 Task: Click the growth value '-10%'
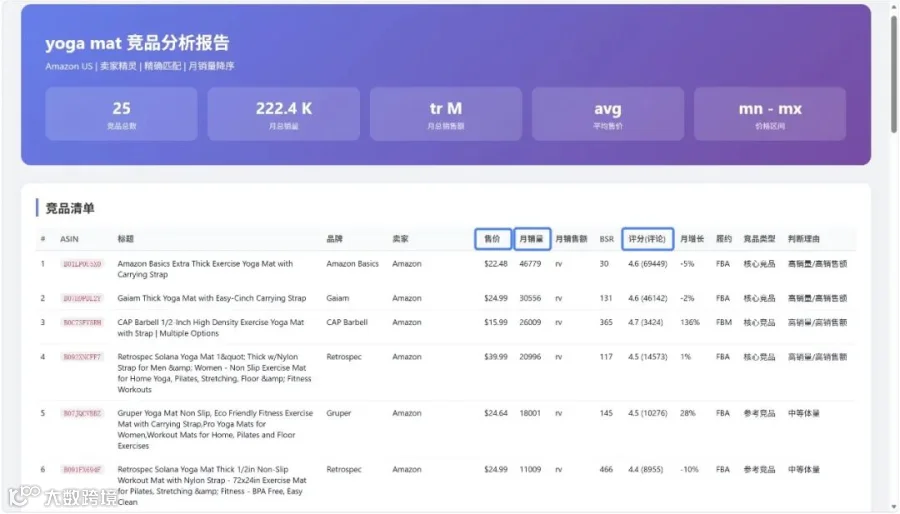pyautogui.click(x=689, y=469)
